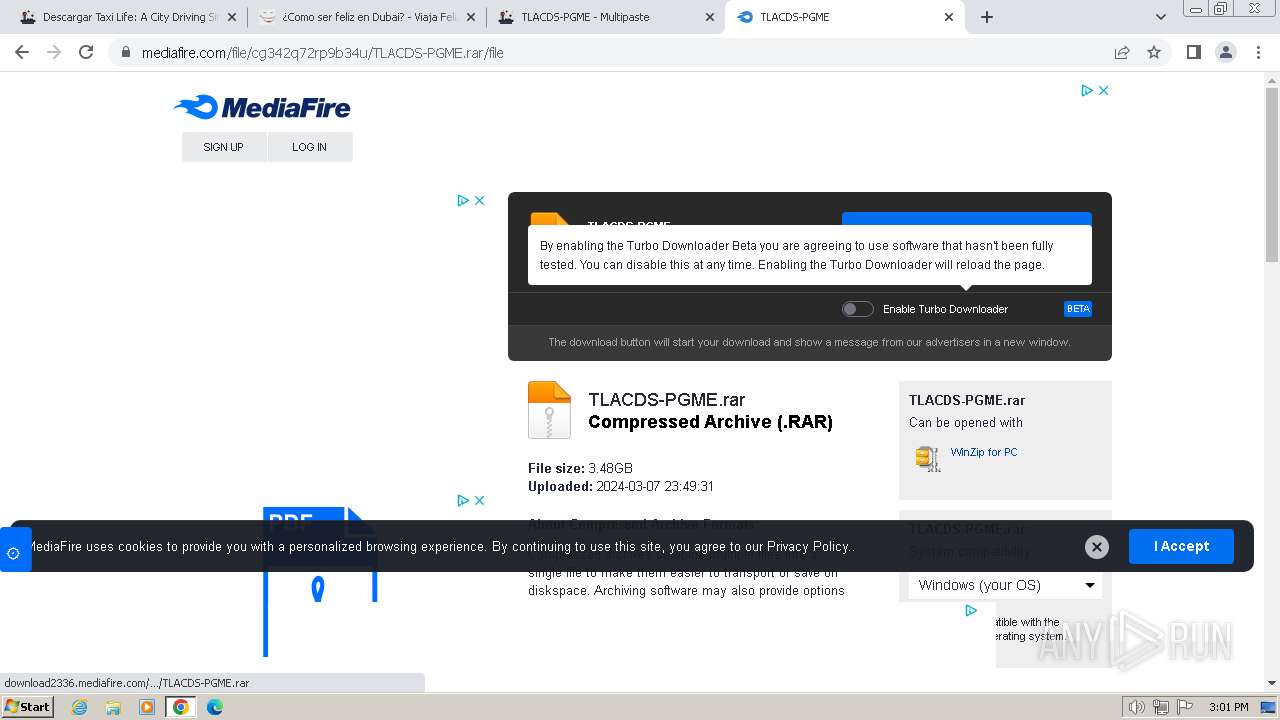This screenshot has height=720, width=1280.
Task: Click the address bar URL
Action: (322, 53)
